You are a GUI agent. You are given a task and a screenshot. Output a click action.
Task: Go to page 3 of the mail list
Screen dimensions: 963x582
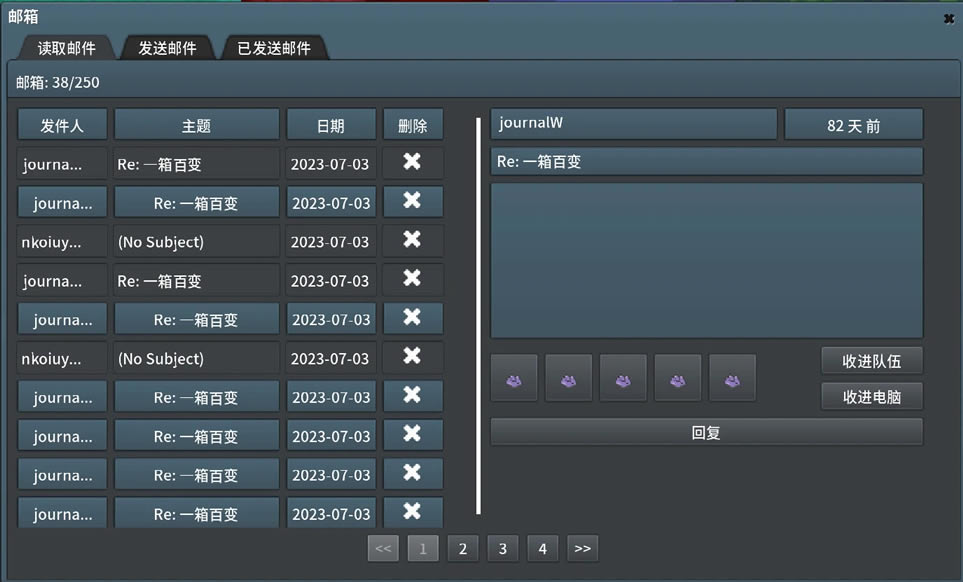502,548
